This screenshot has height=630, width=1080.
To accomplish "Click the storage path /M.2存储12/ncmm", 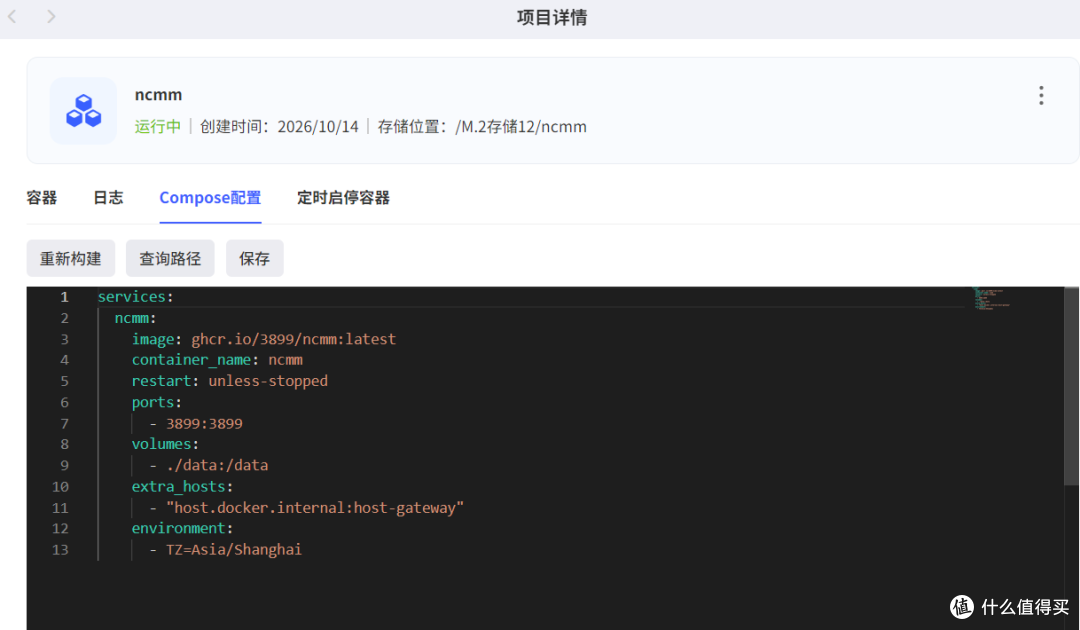I will click(521, 127).
